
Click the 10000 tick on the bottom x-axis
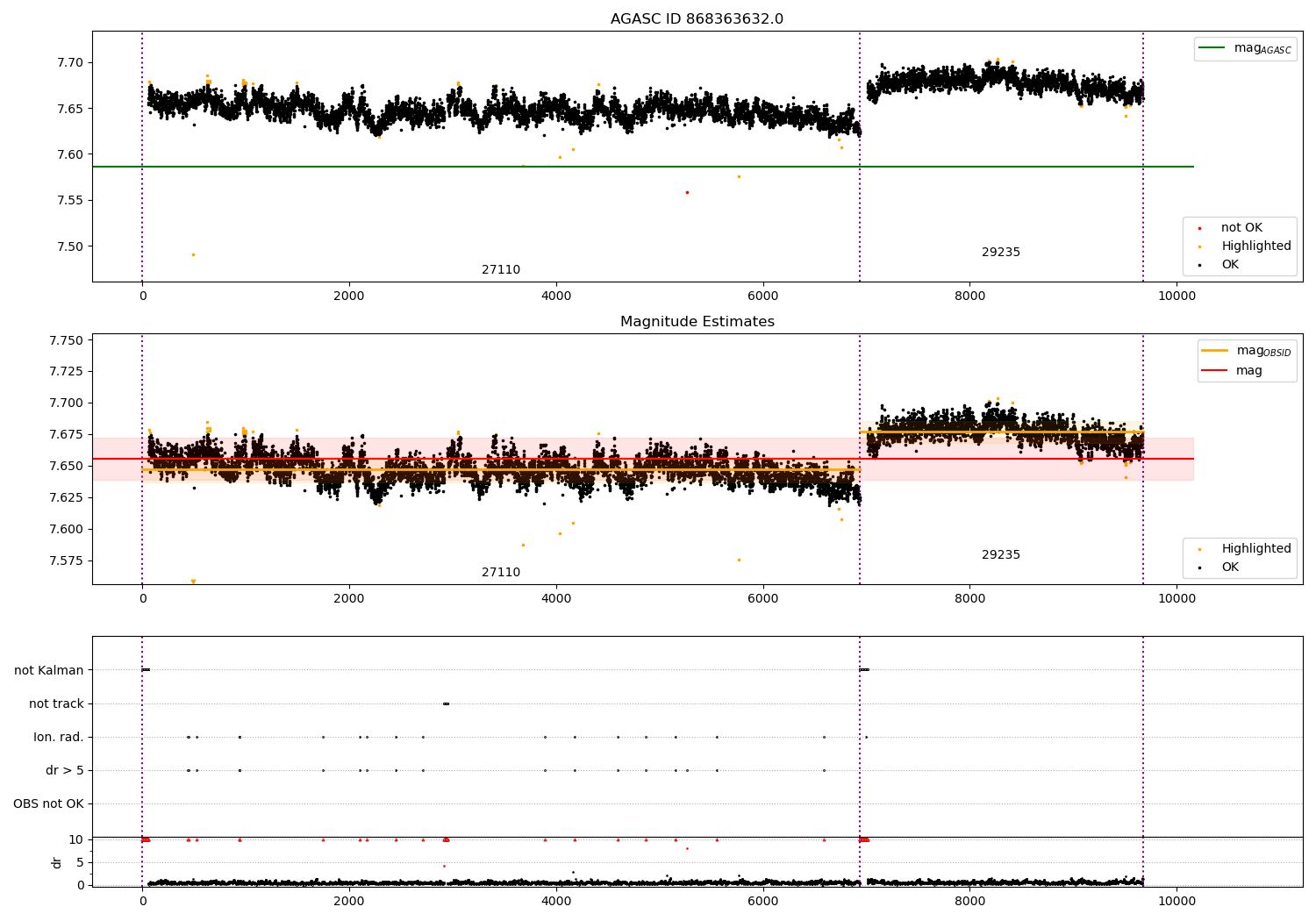[x=1177, y=901]
